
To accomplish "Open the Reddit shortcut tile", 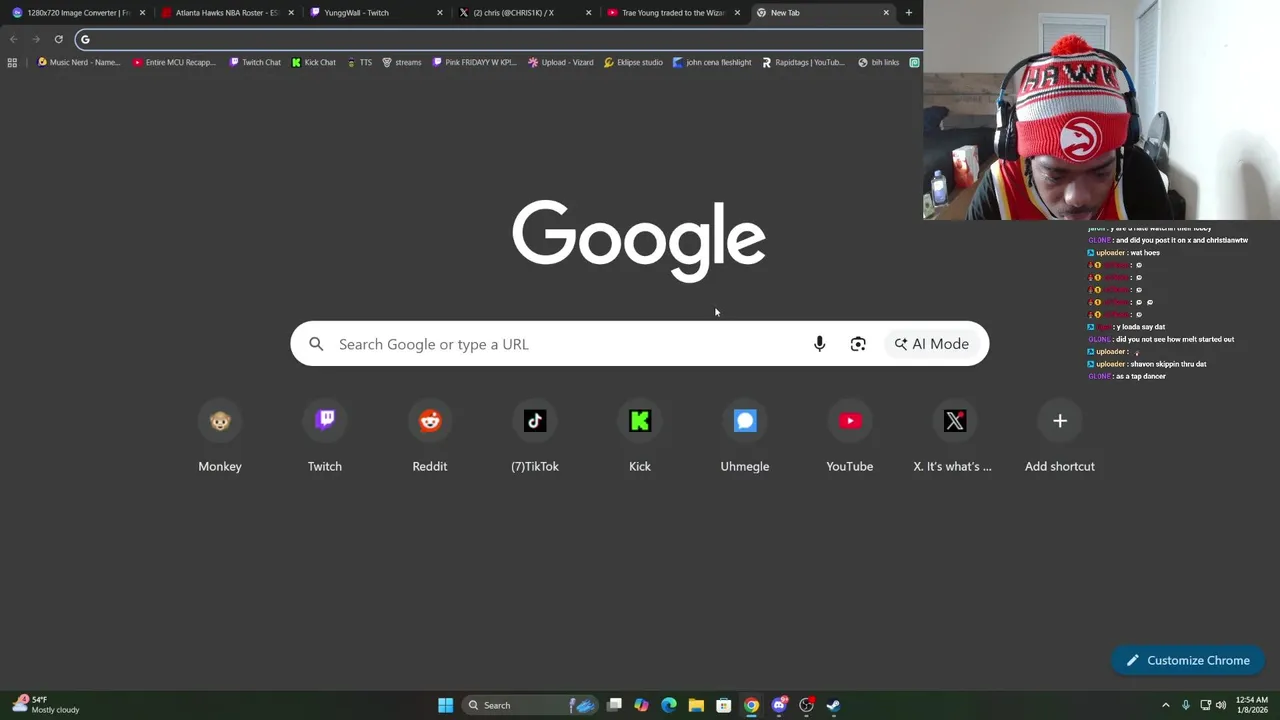I will pos(430,438).
